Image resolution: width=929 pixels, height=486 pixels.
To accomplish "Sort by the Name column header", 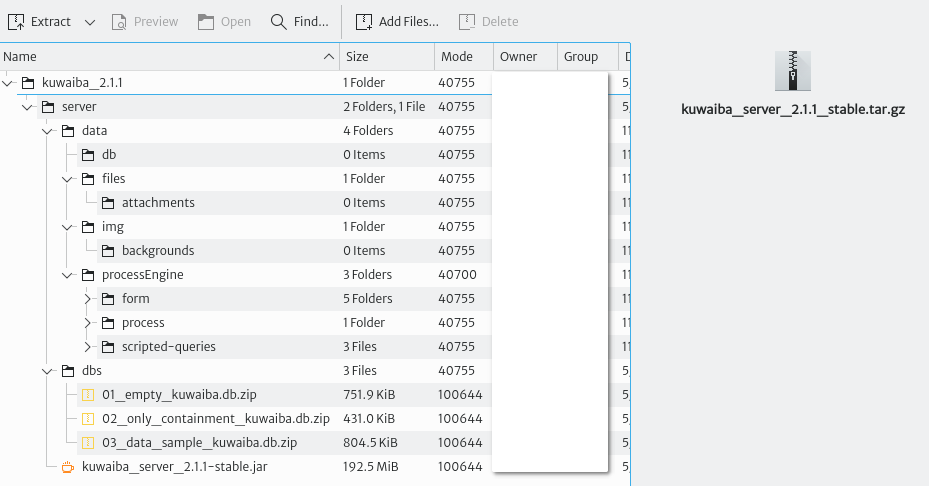I will point(169,57).
